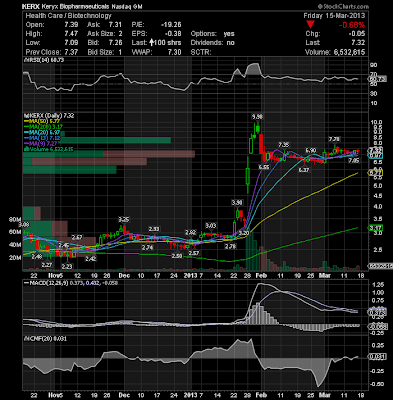Click the CMF 0.031 axis value tag
393x400 pixels.
(x=377, y=357)
